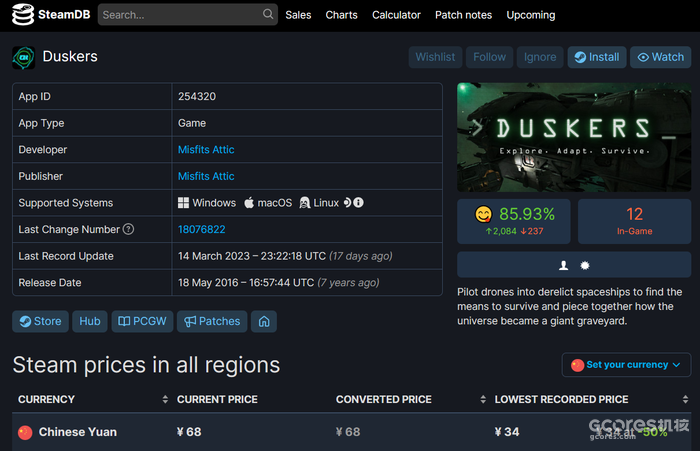Click the info icon after Linux
Screen dimensions: 700x451
pos(358,203)
